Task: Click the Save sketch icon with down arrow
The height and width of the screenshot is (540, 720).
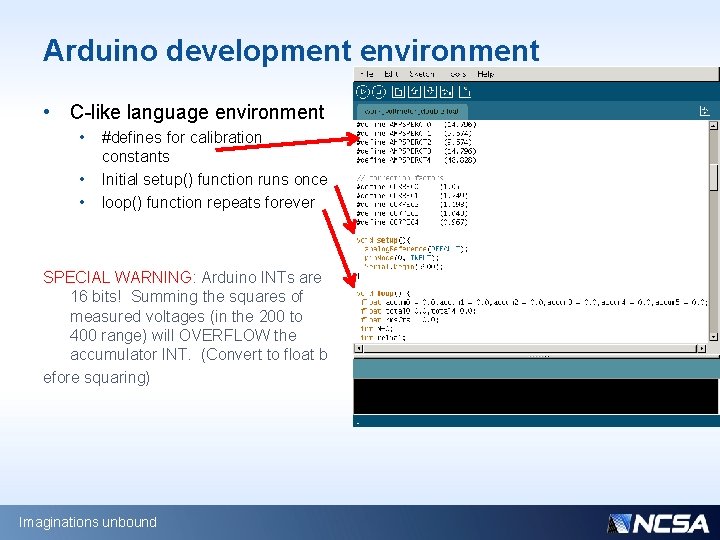Action: pos(430,92)
